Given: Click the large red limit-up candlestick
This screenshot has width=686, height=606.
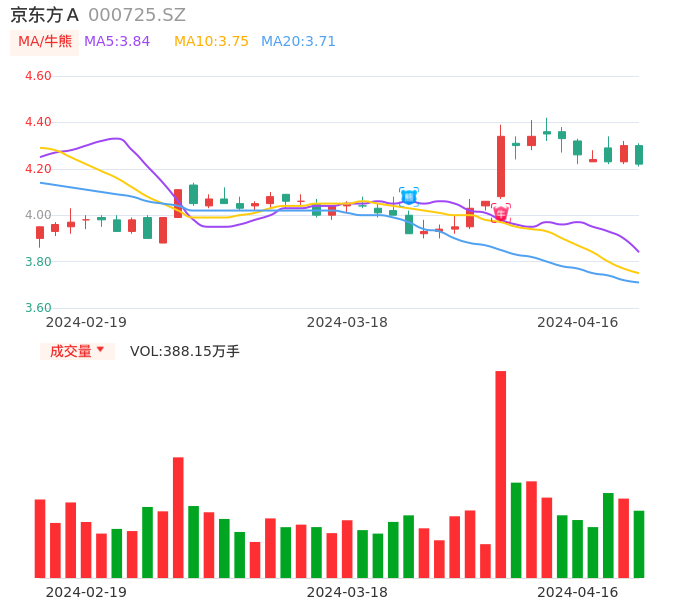Looking at the screenshot, I should (x=500, y=166).
